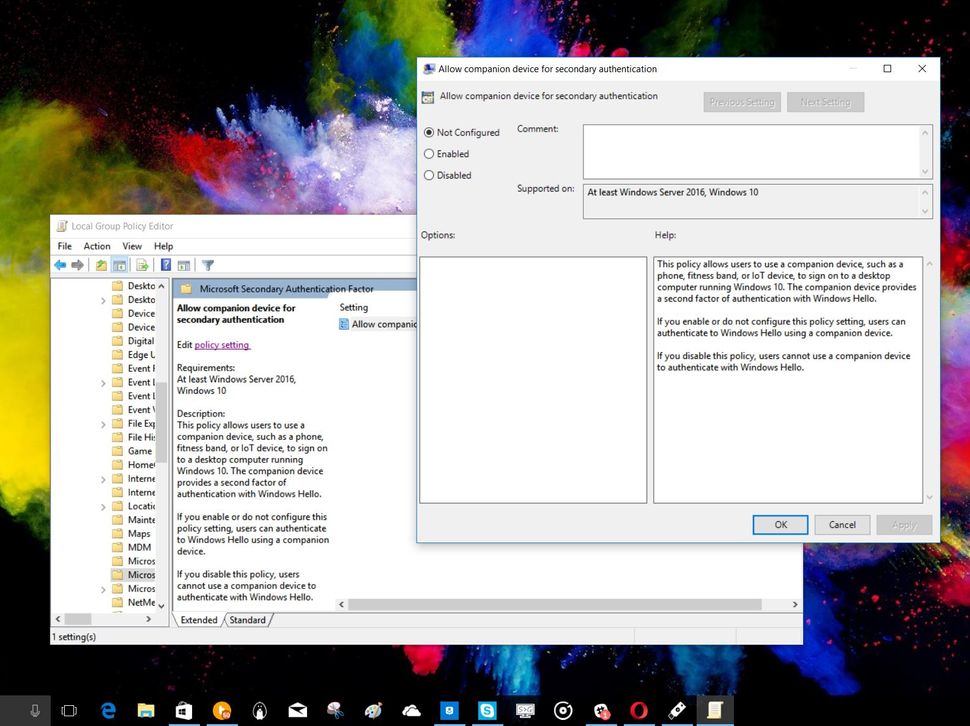The height and width of the screenshot is (726, 970).
Task: Open the Action menu
Action: pyautogui.click(x=97, y=245)
